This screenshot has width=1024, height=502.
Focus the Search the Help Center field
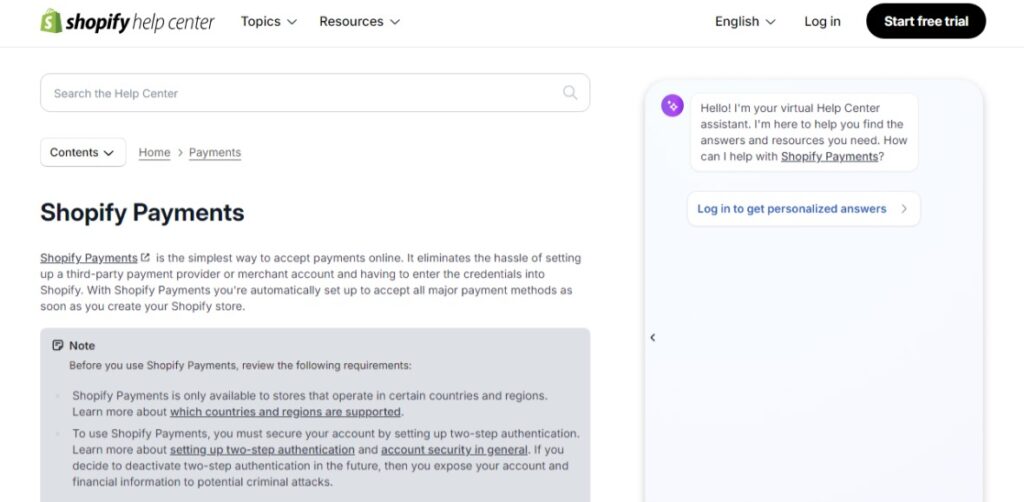coord(315,93)
